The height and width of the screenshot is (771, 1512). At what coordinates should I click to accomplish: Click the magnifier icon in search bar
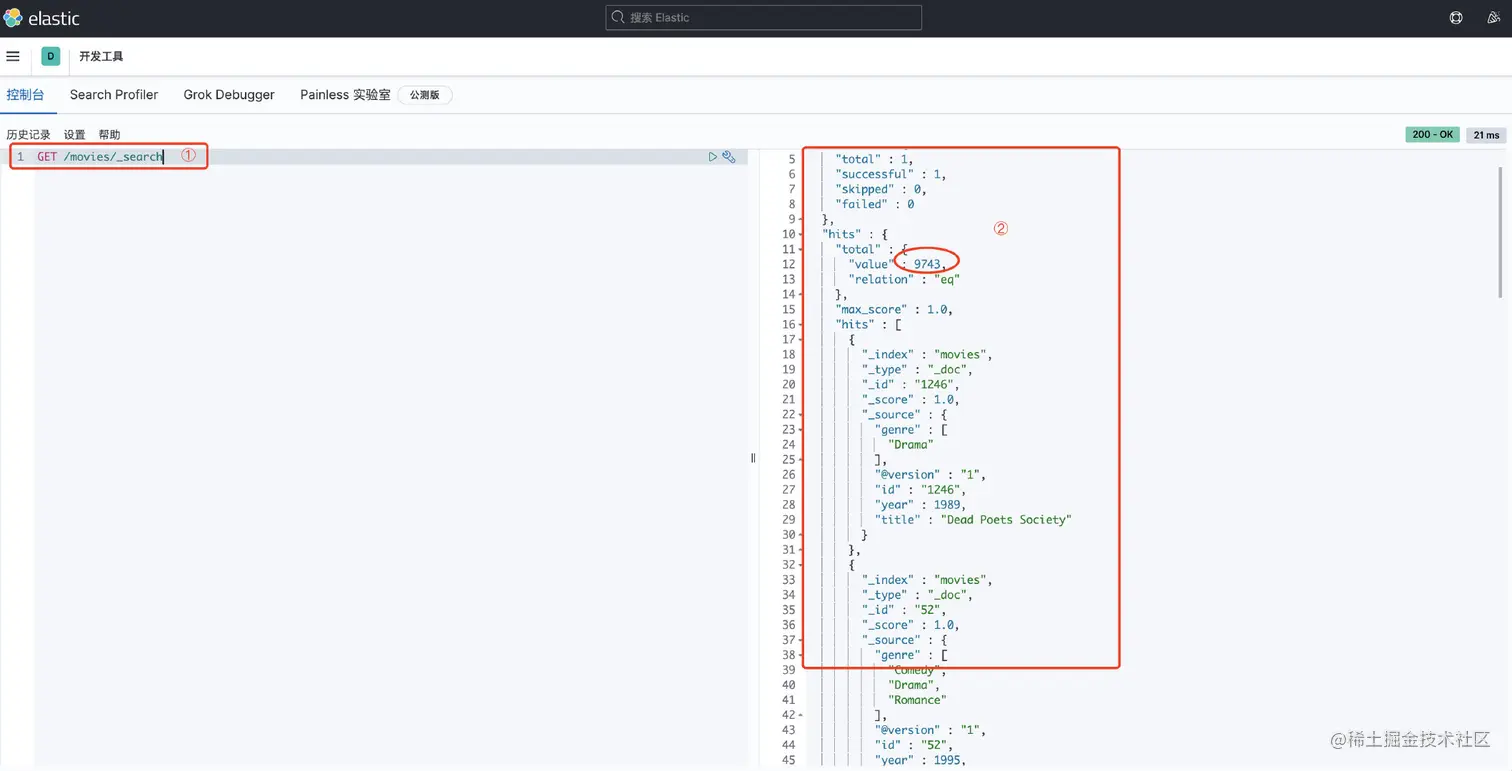pyautogui.click(x=619, y=18)
